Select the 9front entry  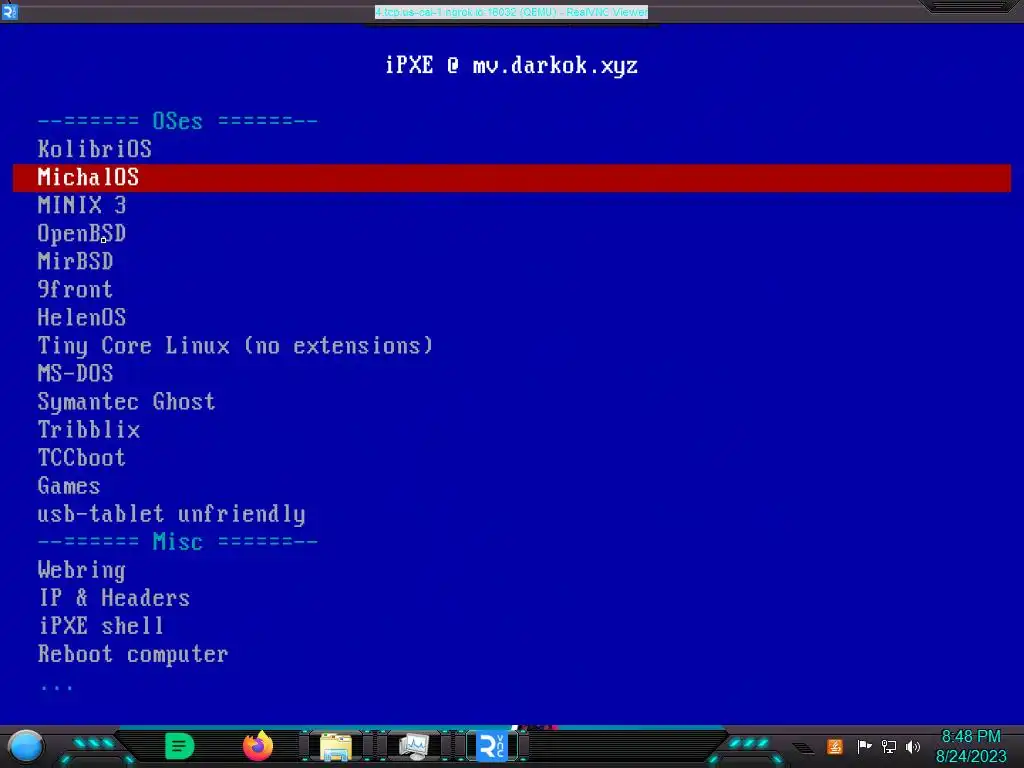[x=75, y=290]
